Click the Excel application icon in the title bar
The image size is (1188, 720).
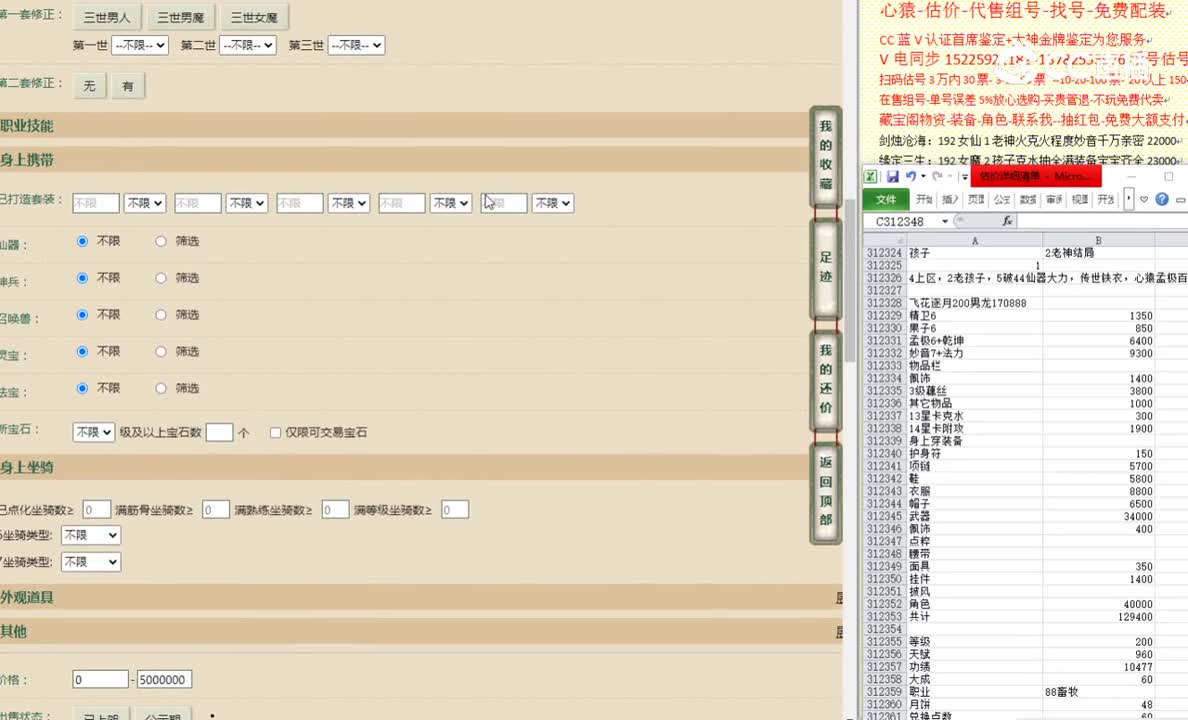pos(871,175)
